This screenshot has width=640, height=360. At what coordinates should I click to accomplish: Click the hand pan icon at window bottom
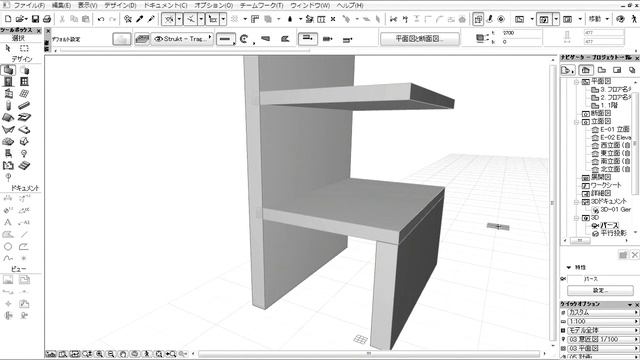(x=123, y=354)
